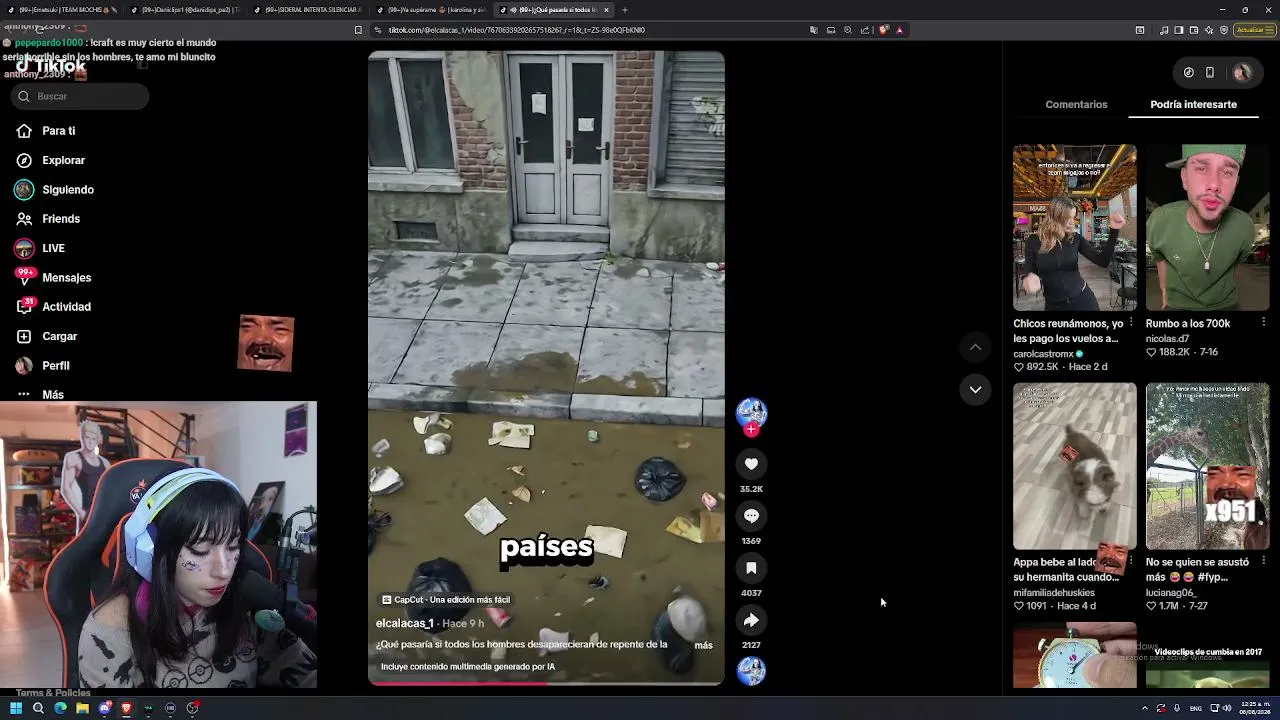
Task: Open Mensajes inbox
Action: click(66, 277)
